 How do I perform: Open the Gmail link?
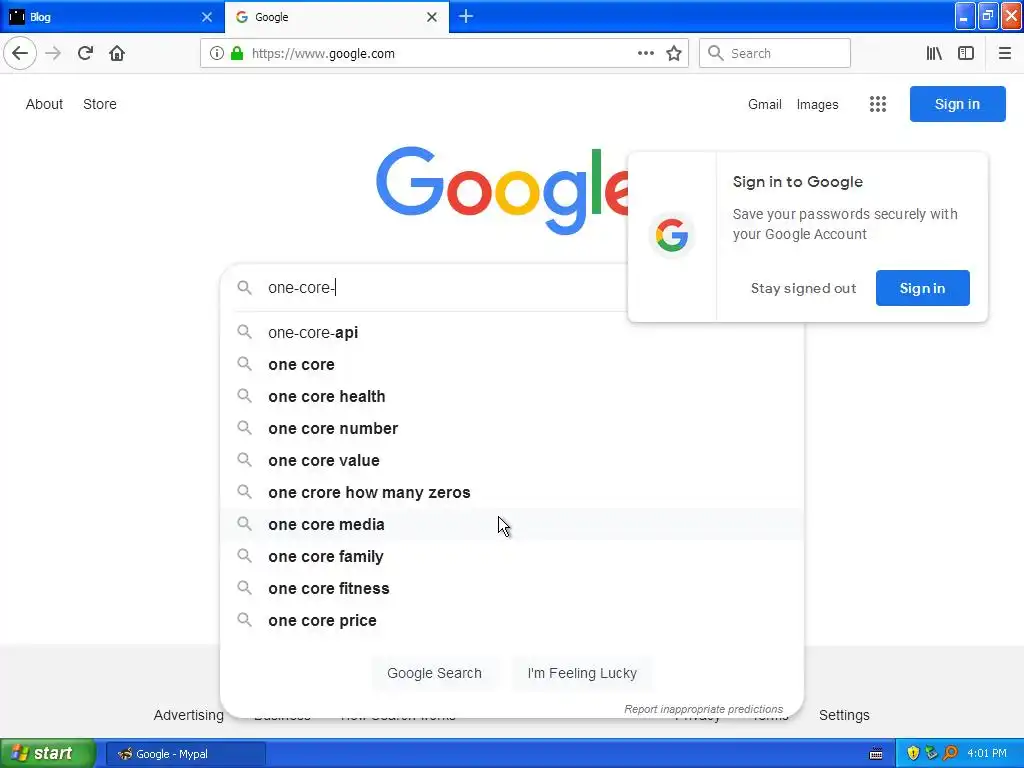pos(764,104)
